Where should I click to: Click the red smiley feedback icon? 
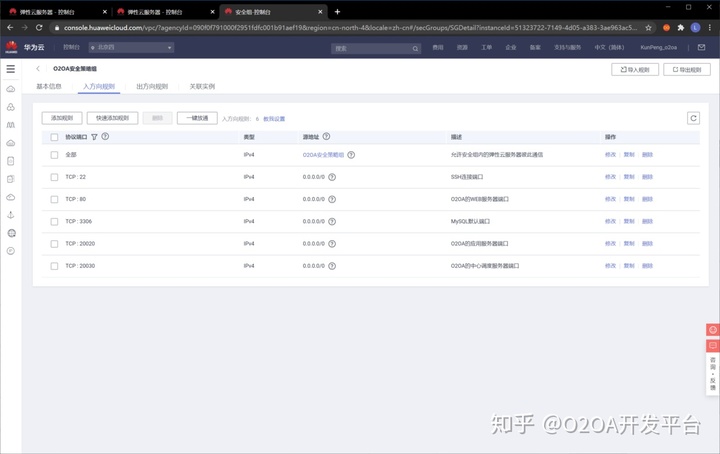tap(713, 330)
